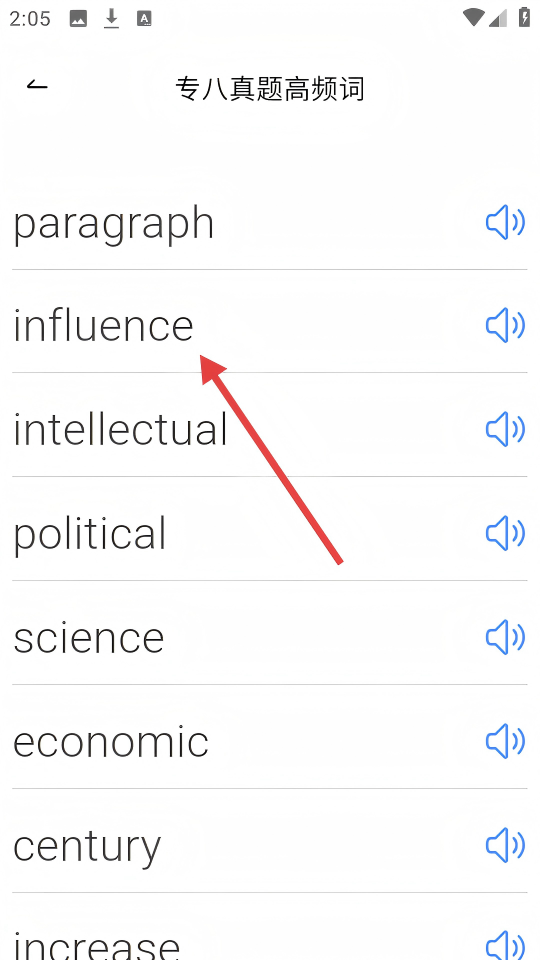Play pronunciation of influence
540x960 pixels.
[x=505, y=325]
